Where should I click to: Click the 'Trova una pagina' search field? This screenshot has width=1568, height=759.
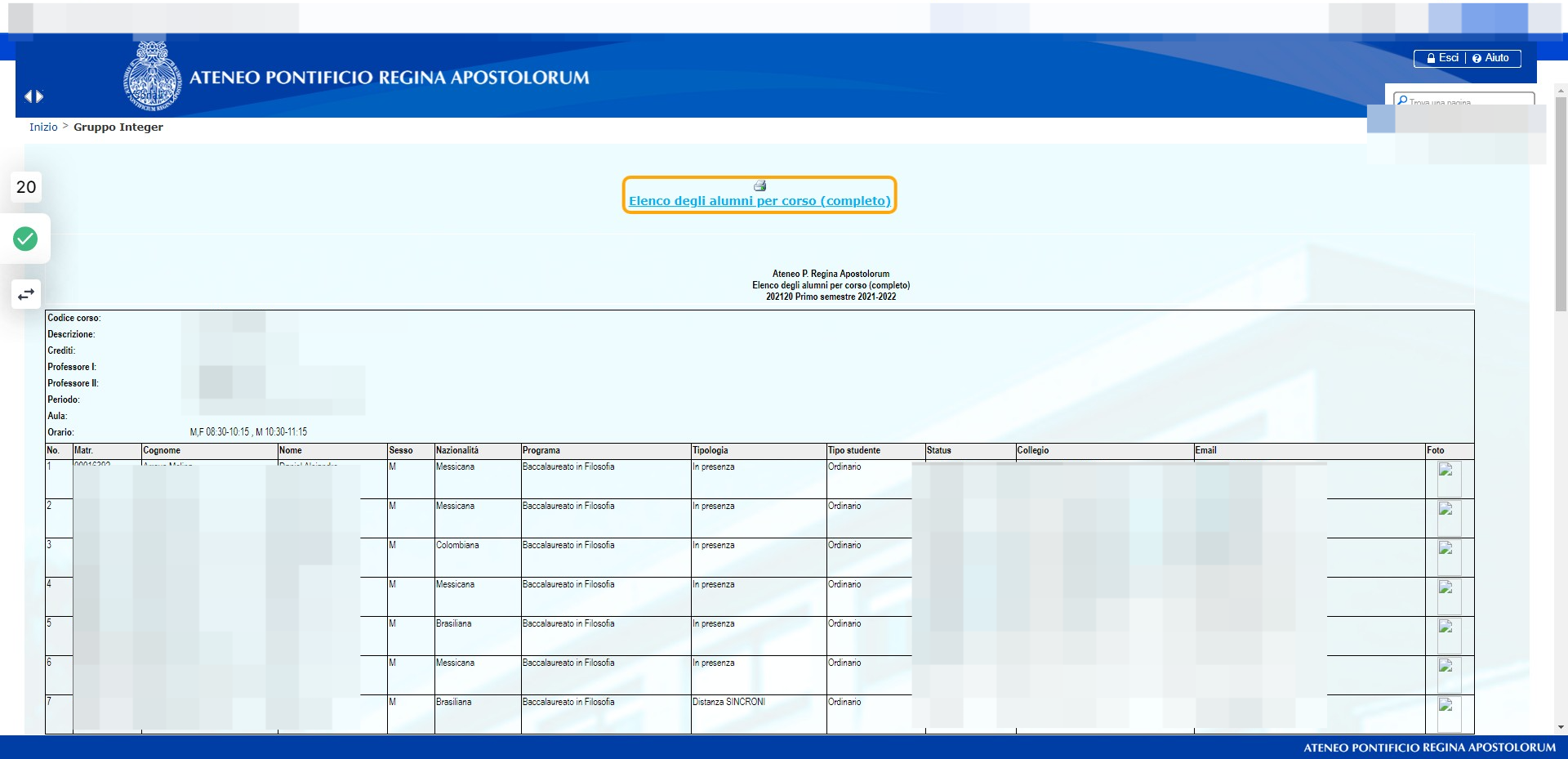(x=1463, y=100)
